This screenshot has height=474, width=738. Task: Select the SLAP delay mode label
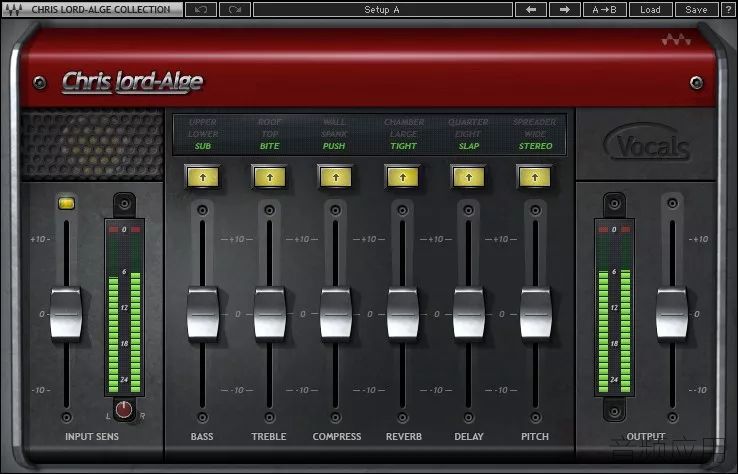[x=469, y=146]
